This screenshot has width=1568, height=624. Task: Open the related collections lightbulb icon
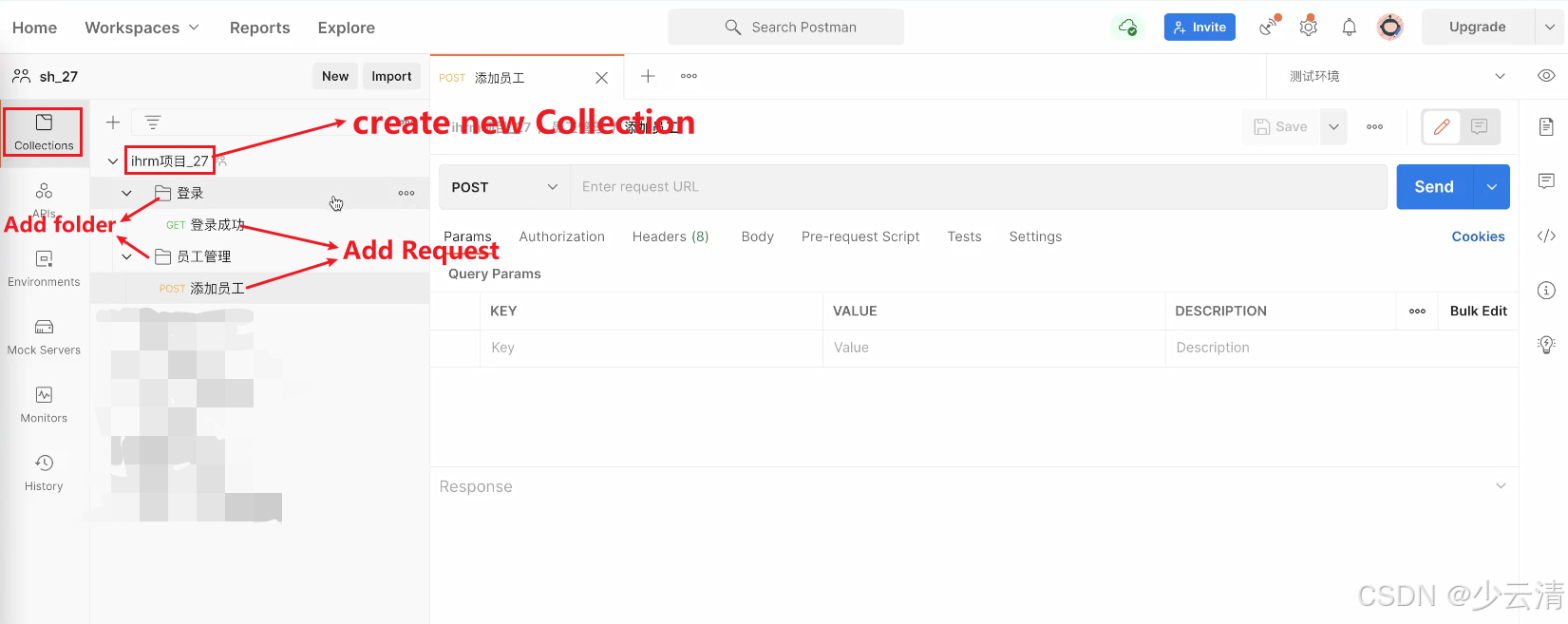click(x=1546, y=345)
